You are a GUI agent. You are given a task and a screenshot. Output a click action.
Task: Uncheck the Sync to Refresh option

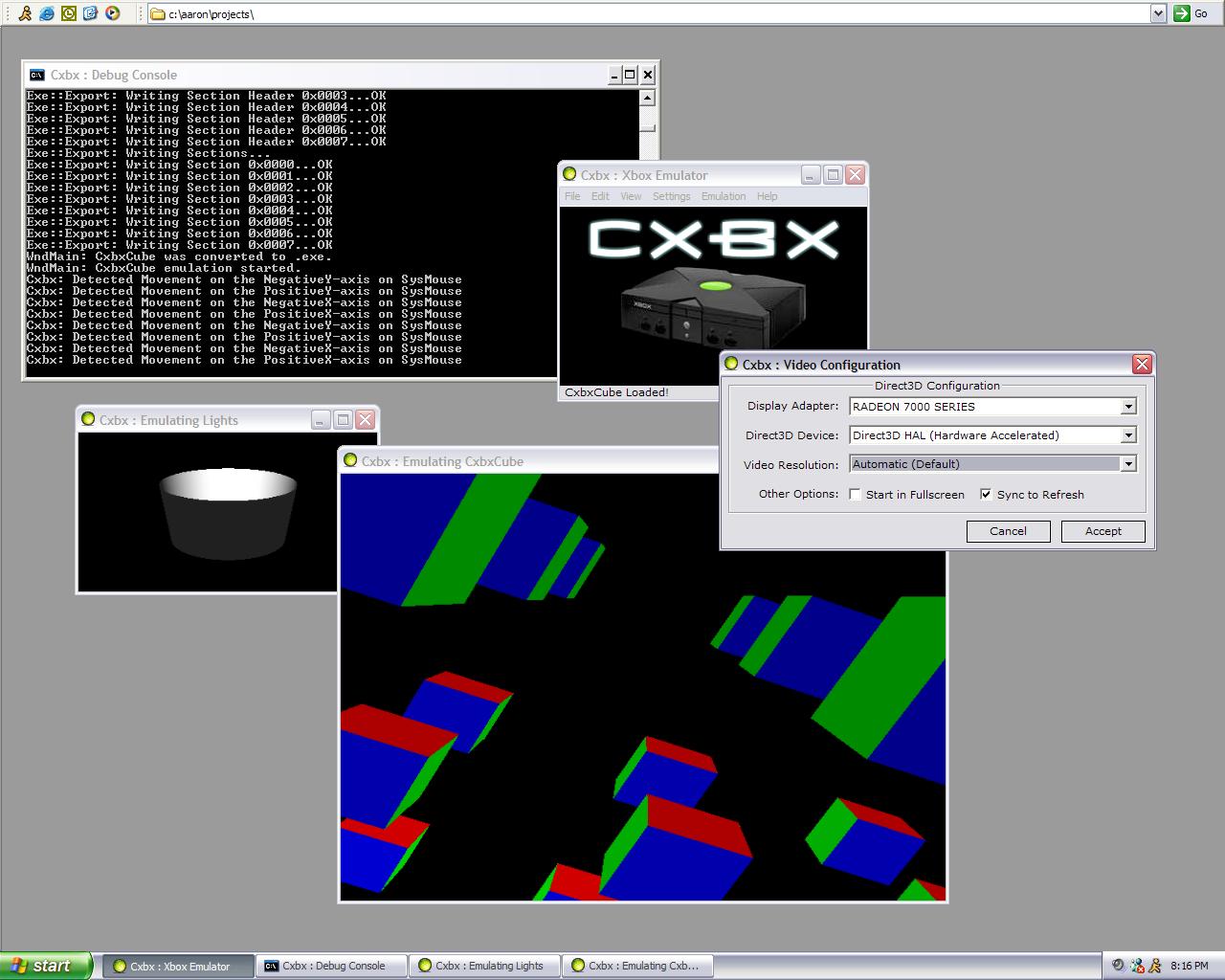(986, 494)
